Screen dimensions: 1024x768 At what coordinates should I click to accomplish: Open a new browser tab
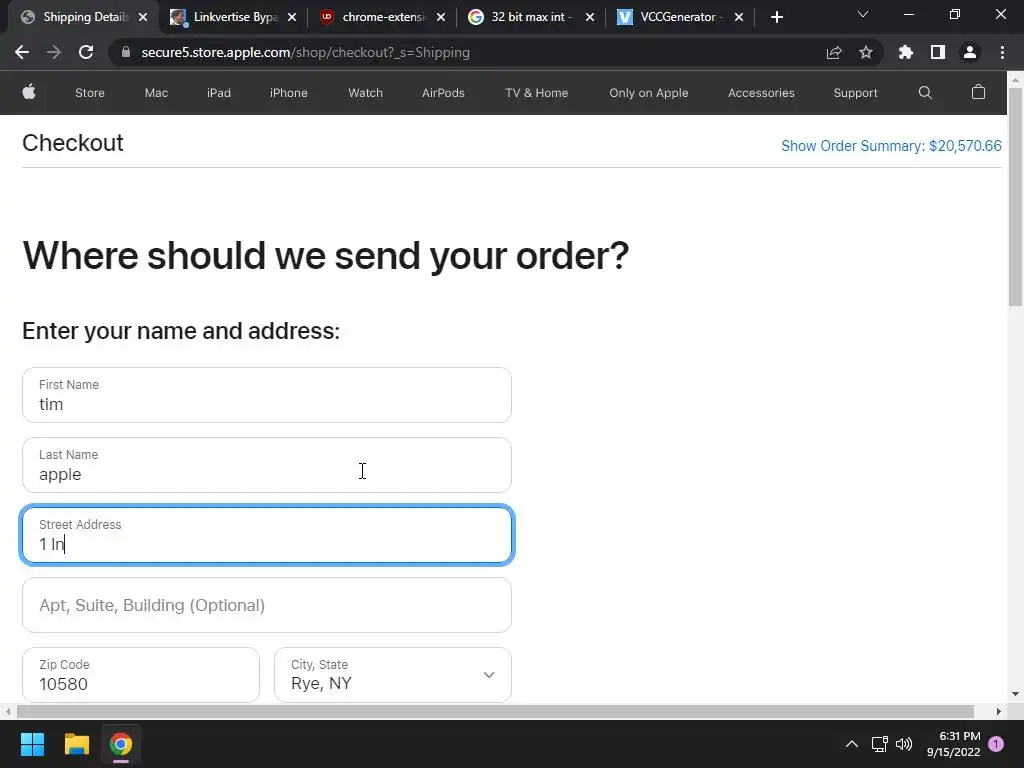coord(776,17)
